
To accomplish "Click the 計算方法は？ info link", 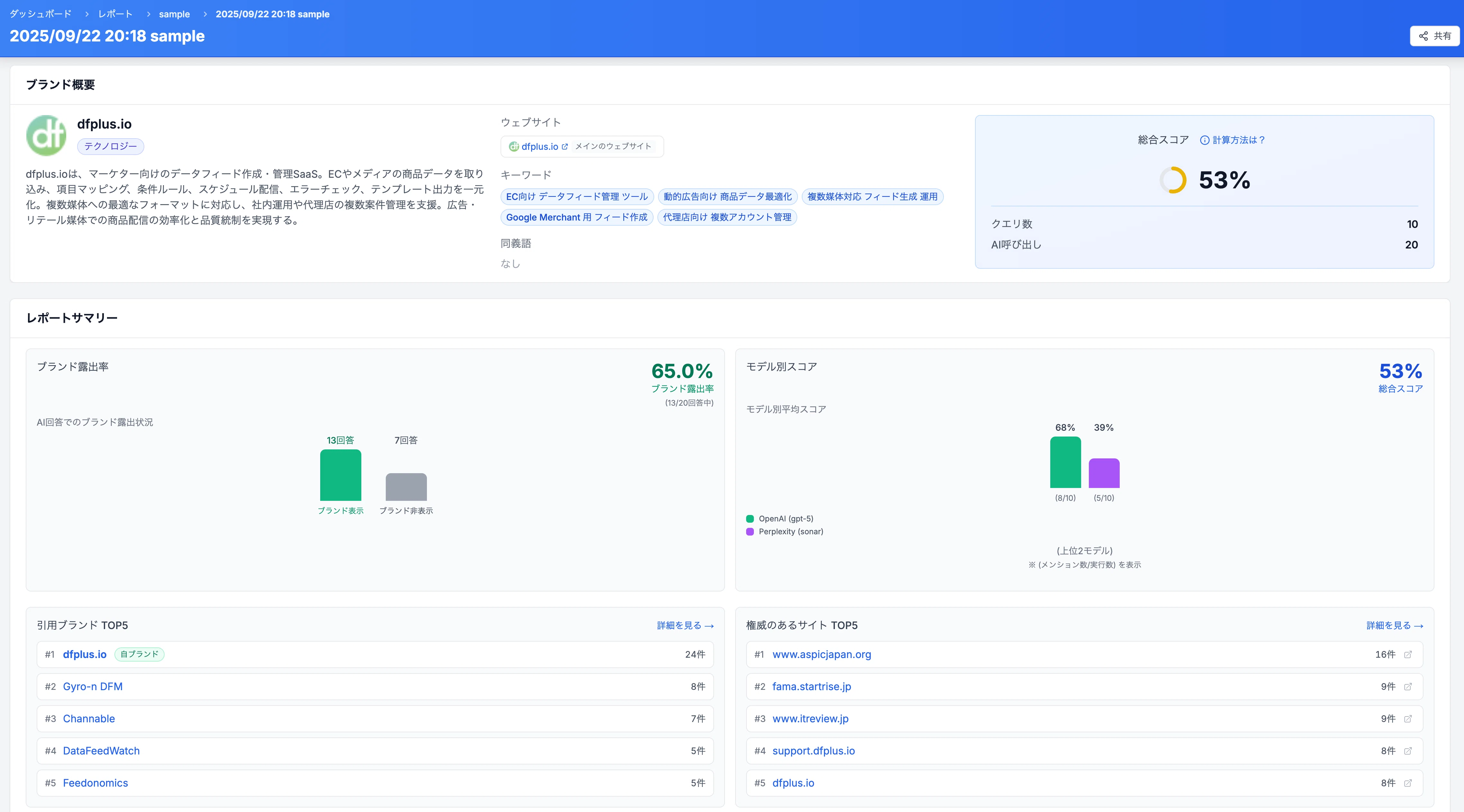I will (1238, 140).
